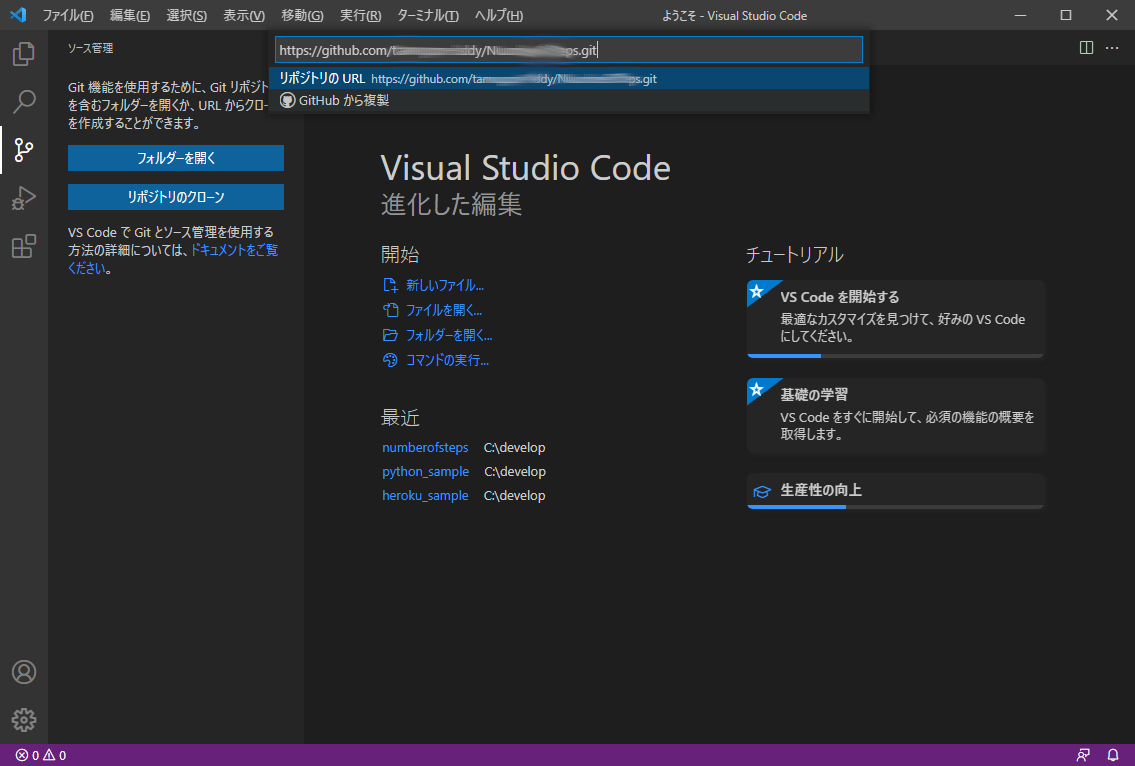Select the Source Control icon
The image size is (1135, 766).
coord(24,150)
